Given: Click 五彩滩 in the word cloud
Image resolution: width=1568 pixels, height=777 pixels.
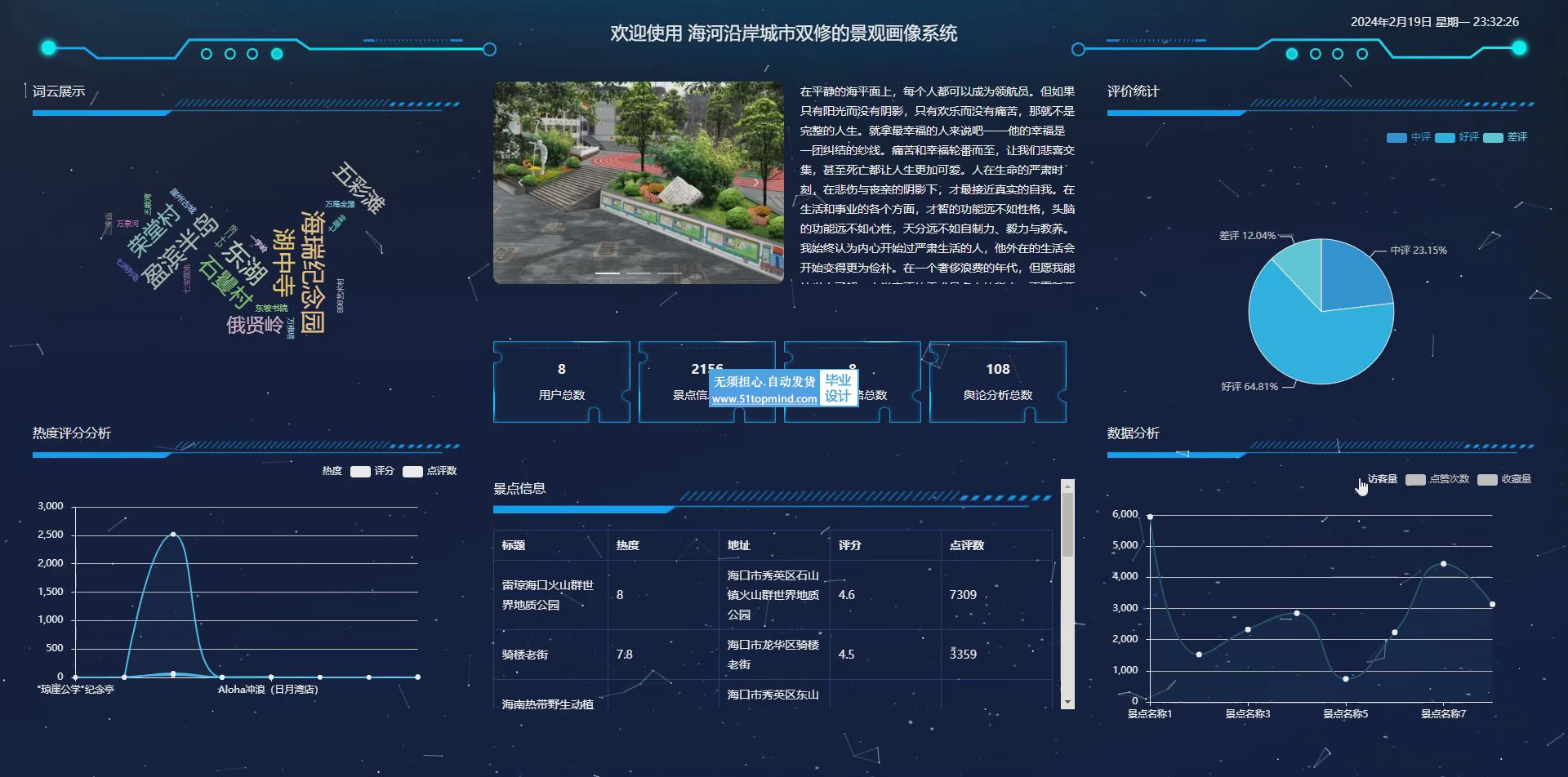Looking at the screenshot, I should click(x=359, y=188).
